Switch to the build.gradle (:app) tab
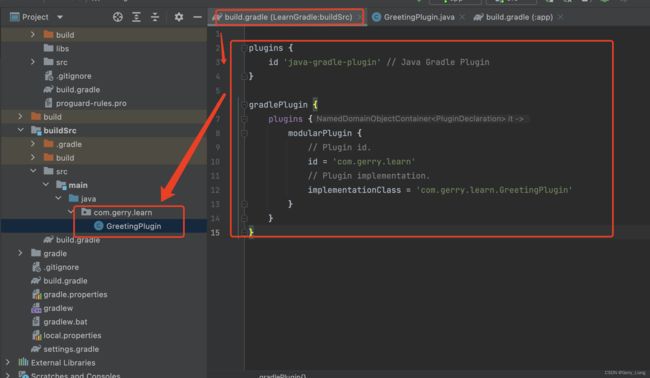 [x=519, y=17]
